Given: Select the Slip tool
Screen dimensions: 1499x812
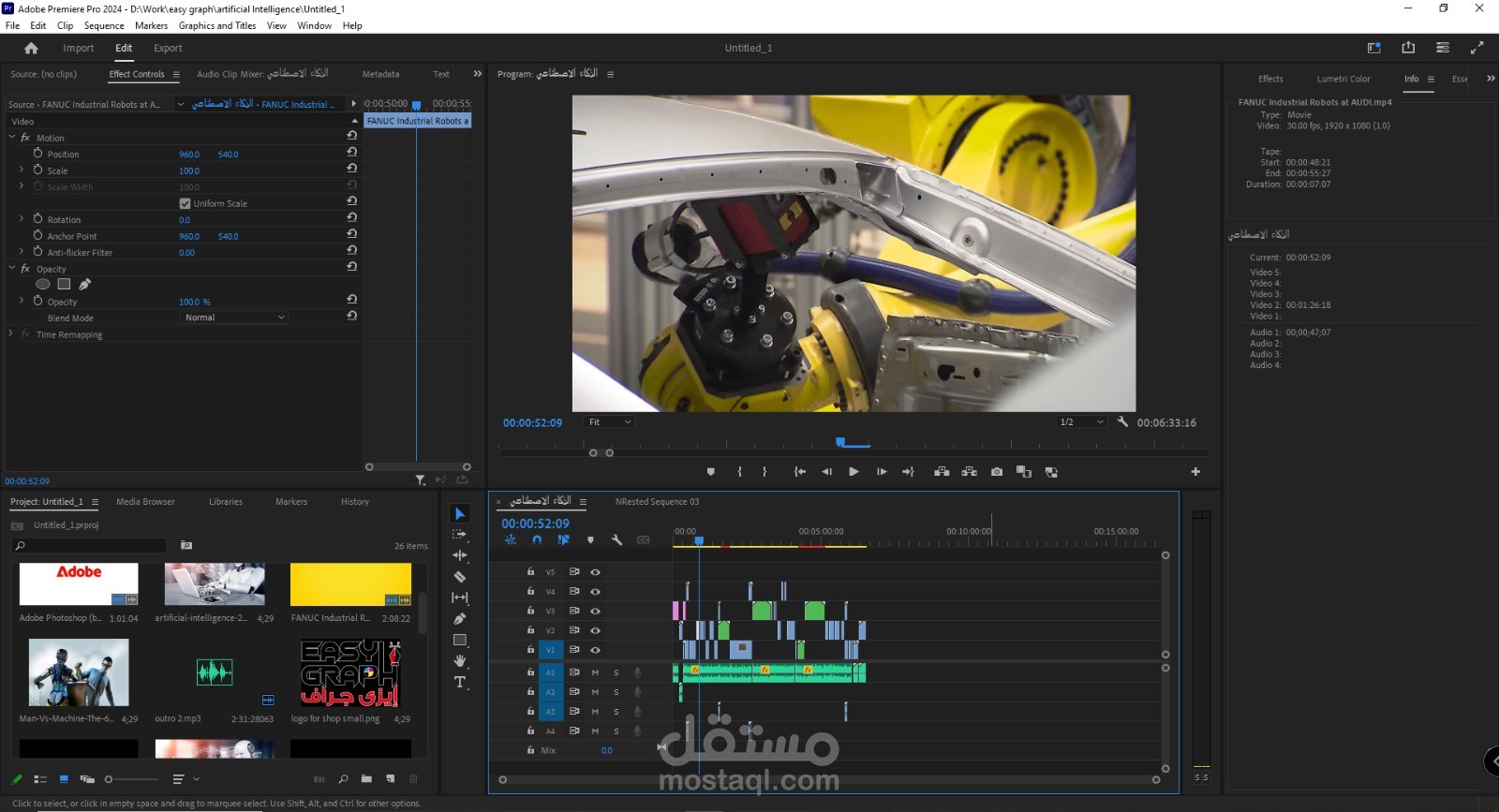Looking at the screenshot, I should tap(459, 598).
